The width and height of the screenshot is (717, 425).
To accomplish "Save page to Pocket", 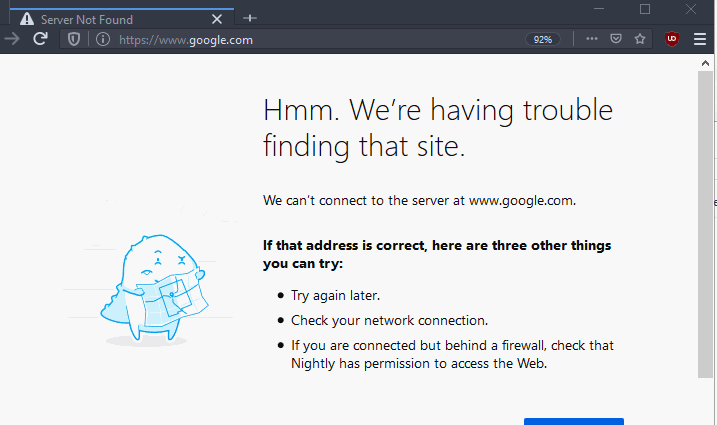I will 616,39.
